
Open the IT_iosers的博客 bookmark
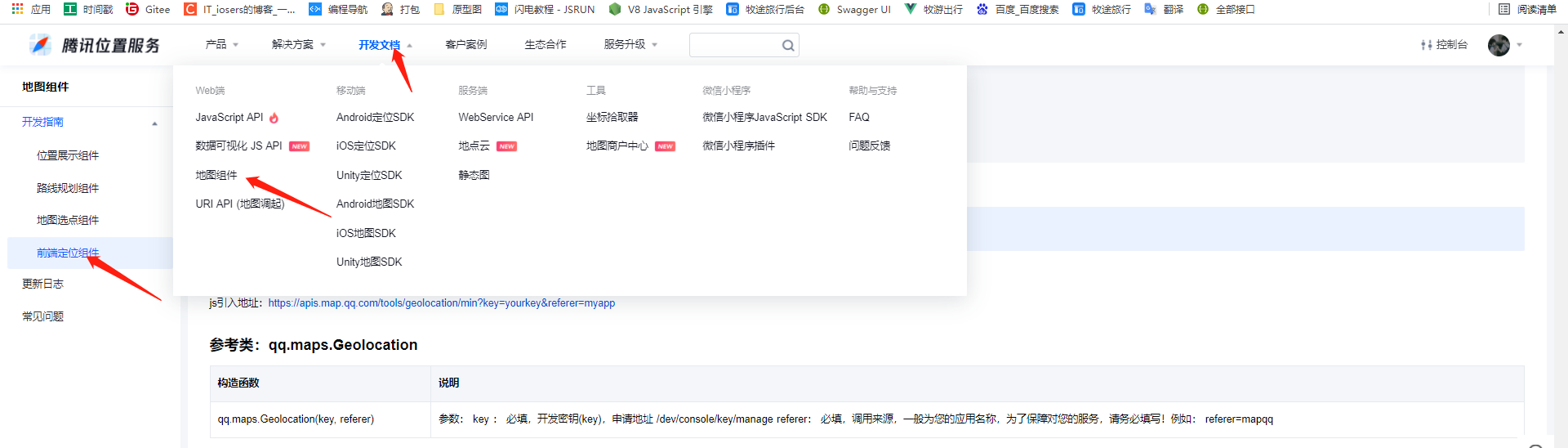(x=240, y=9)
